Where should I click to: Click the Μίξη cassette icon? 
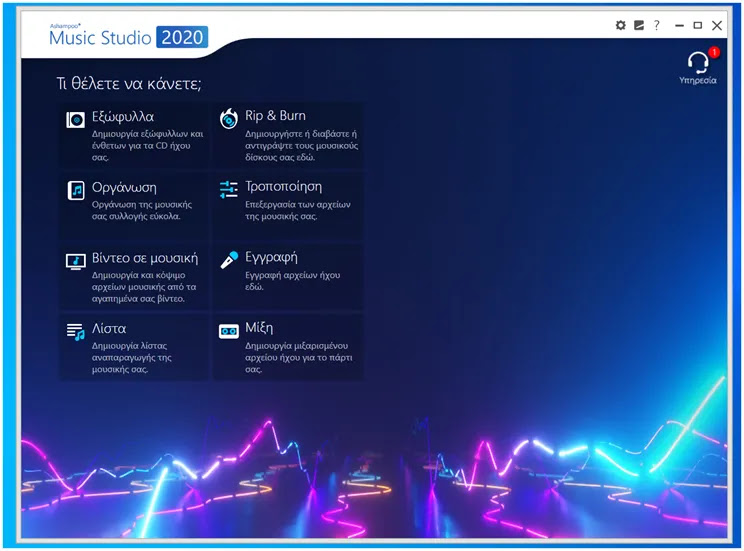click(x=229, y=331)
